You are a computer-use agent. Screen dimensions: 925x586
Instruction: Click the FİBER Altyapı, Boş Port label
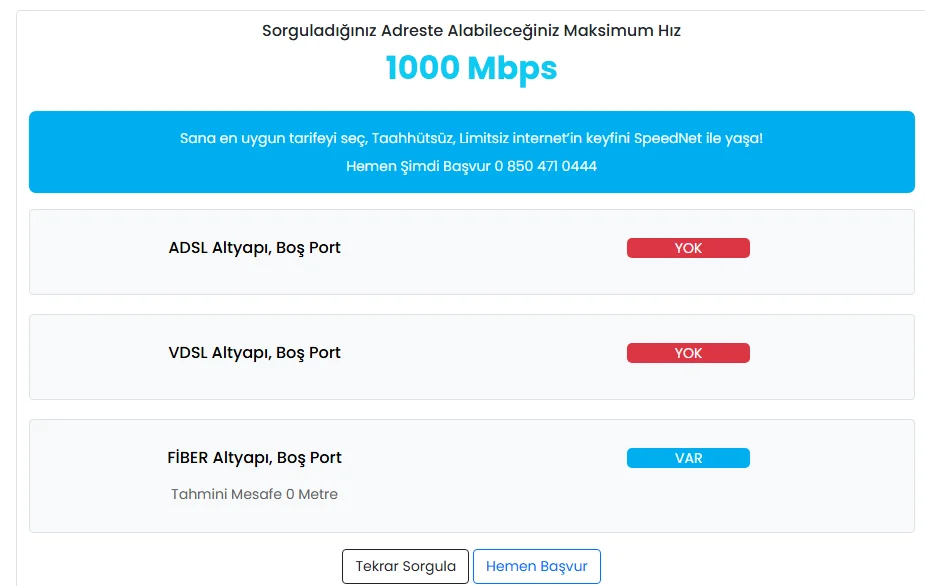click(x=254, y=458)
